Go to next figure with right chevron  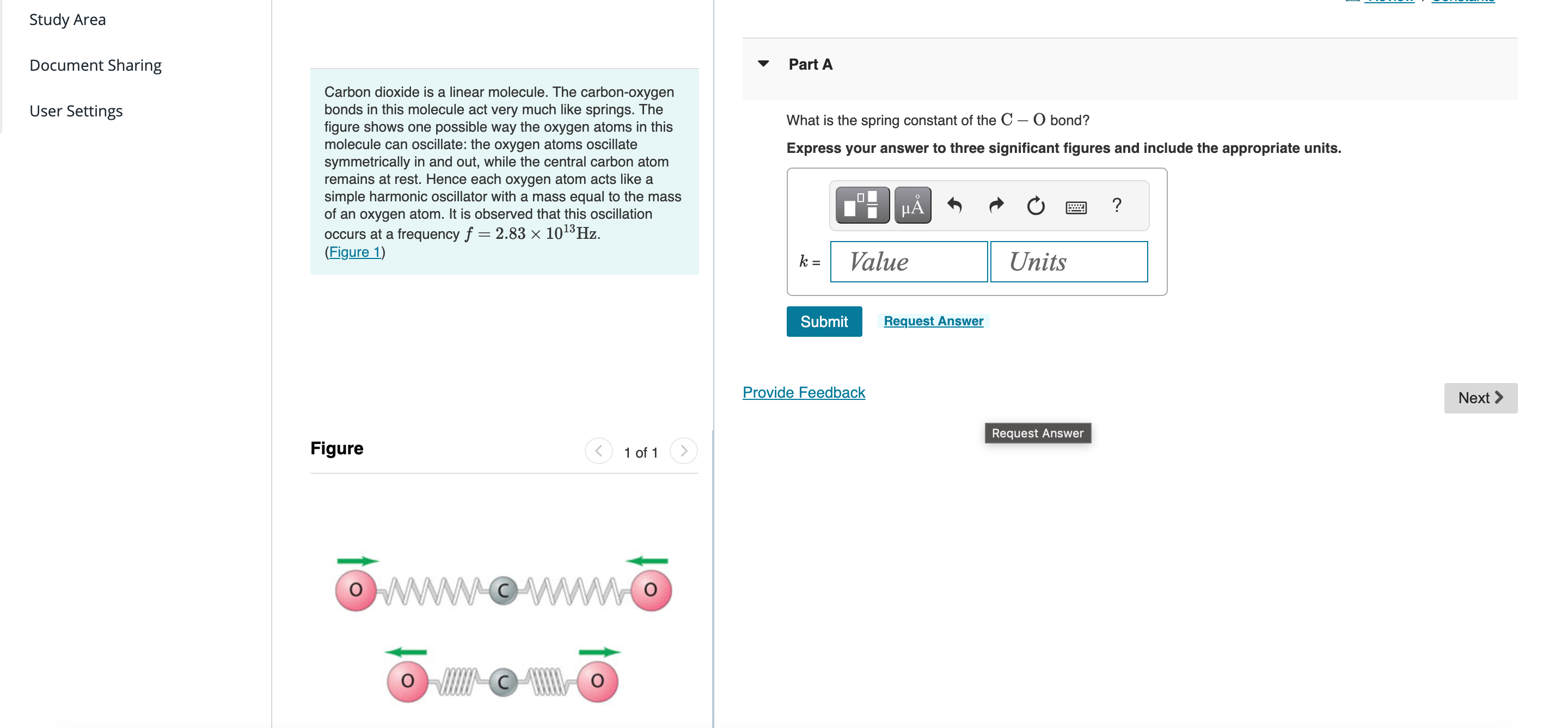[x=684, y=451]
